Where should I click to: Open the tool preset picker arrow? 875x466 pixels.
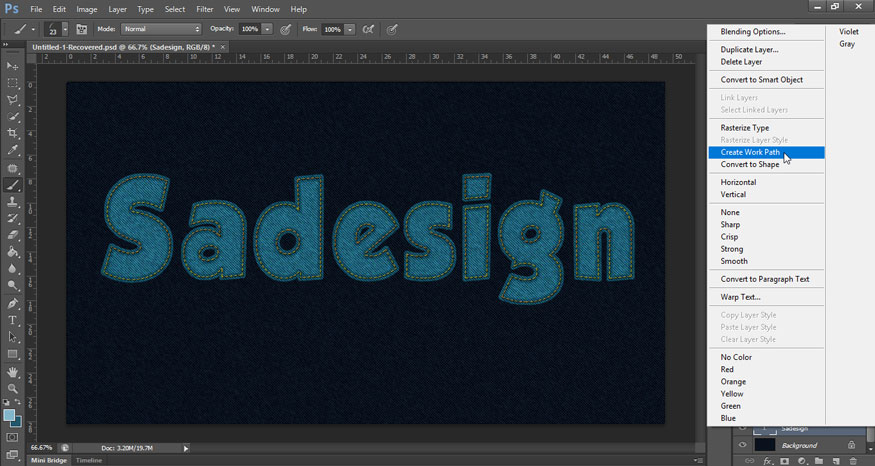pyautogui.click(x=33, y=30)
